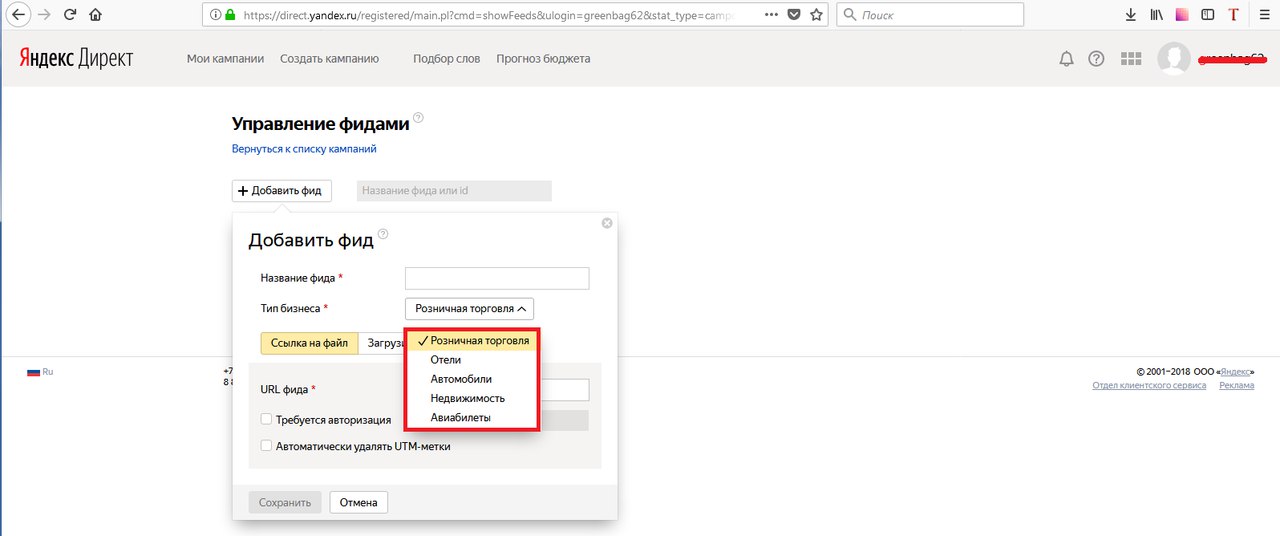Click the pink gradient extension icon

coord(1182,15)
